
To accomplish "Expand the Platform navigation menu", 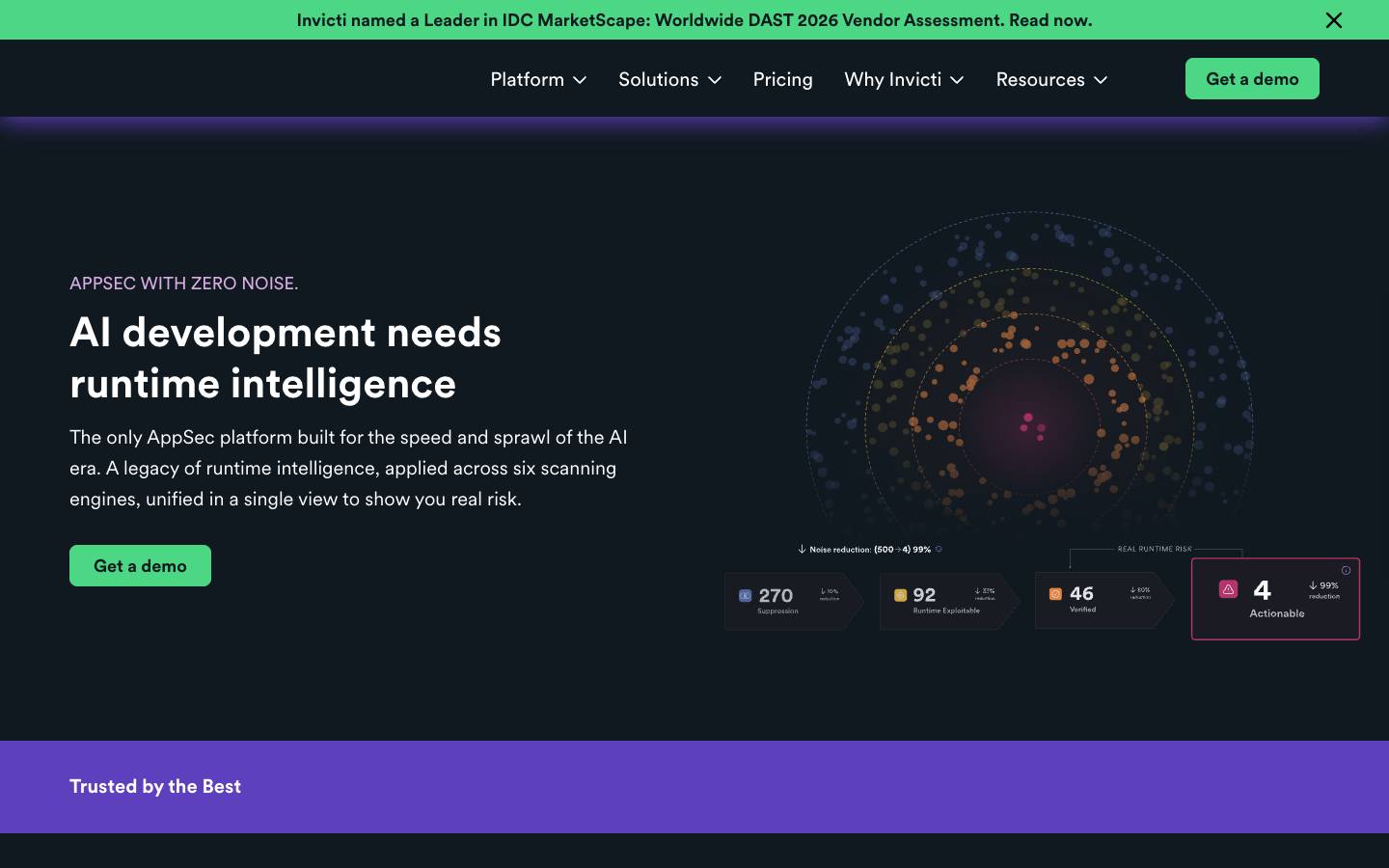I will coord(538,79).
